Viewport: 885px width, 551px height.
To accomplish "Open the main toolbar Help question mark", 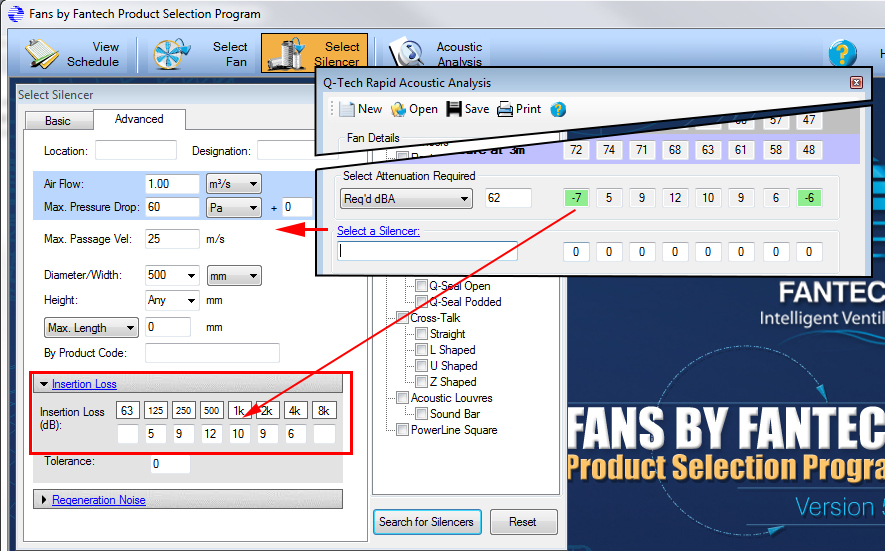I will tap(842, 54).
